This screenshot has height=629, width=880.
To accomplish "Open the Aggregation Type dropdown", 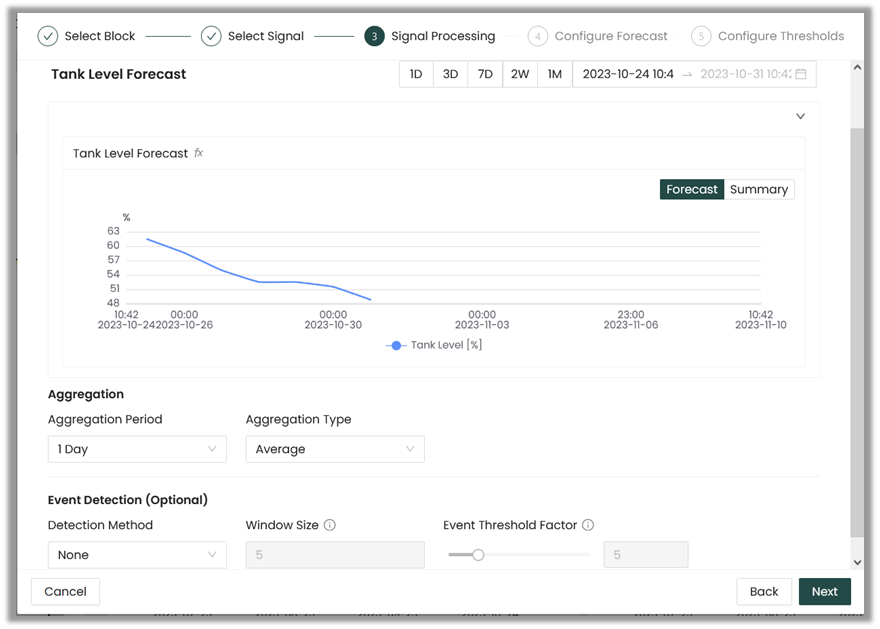I will [335, 449].
